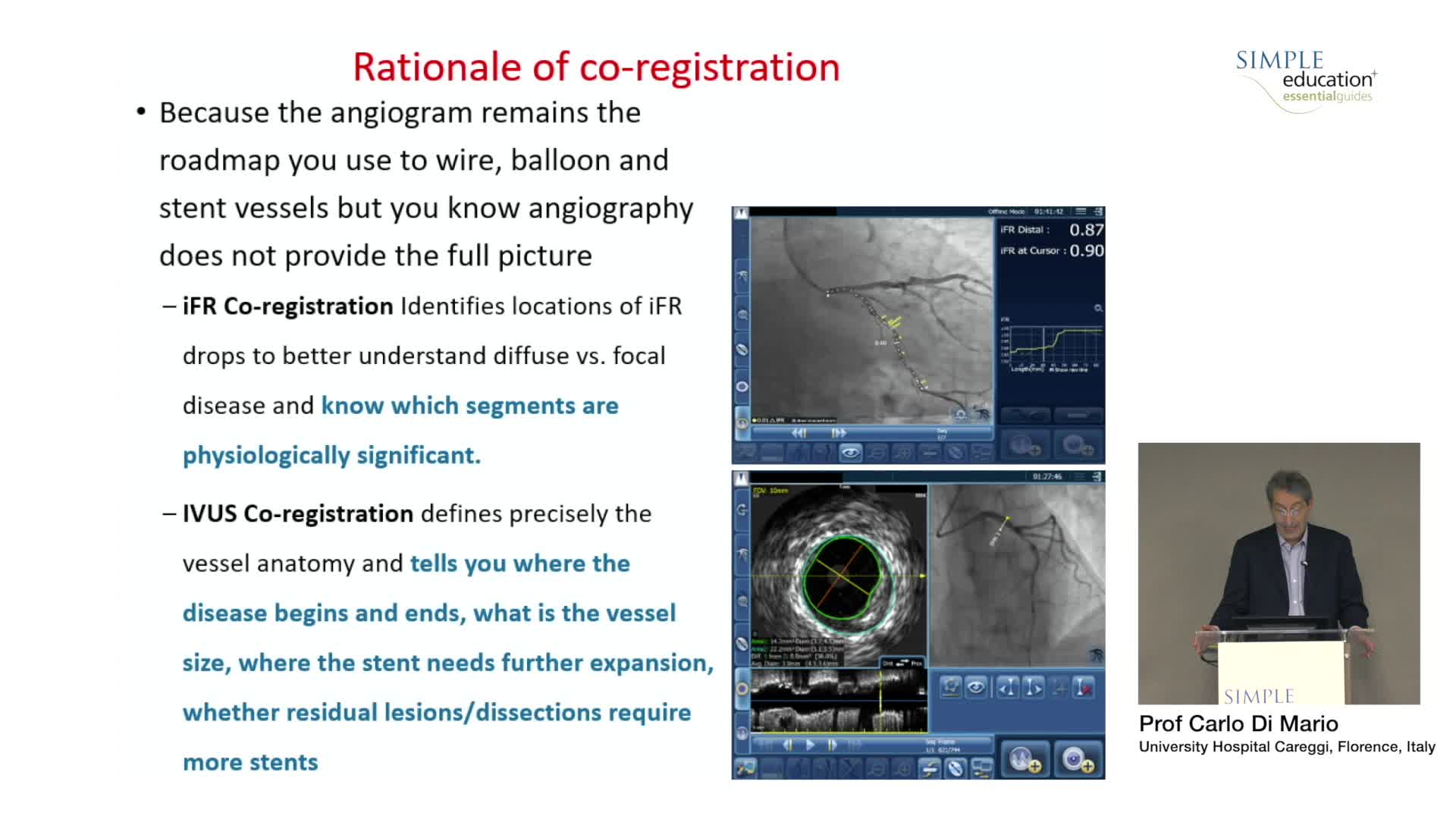Select move bookmark right arrow tool
Image resolution: width=1456 pixels, height=819 pixels.
[x=1033, y=688]
